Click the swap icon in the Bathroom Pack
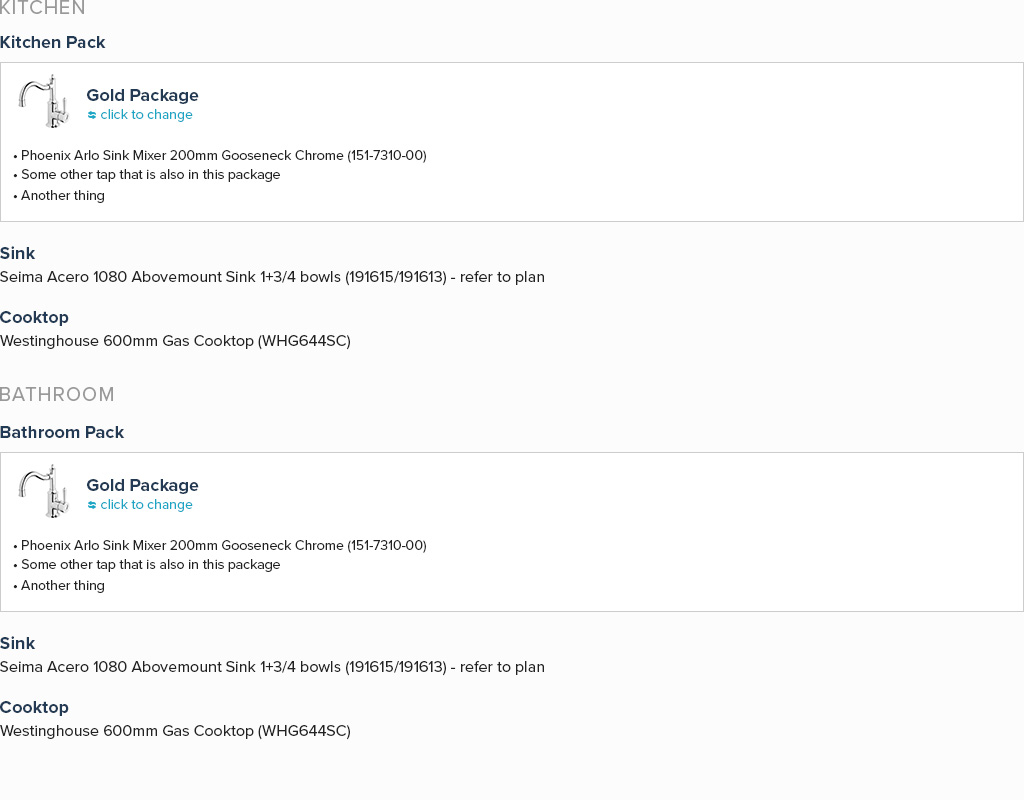1024x800 pixels. pos(92,505)
